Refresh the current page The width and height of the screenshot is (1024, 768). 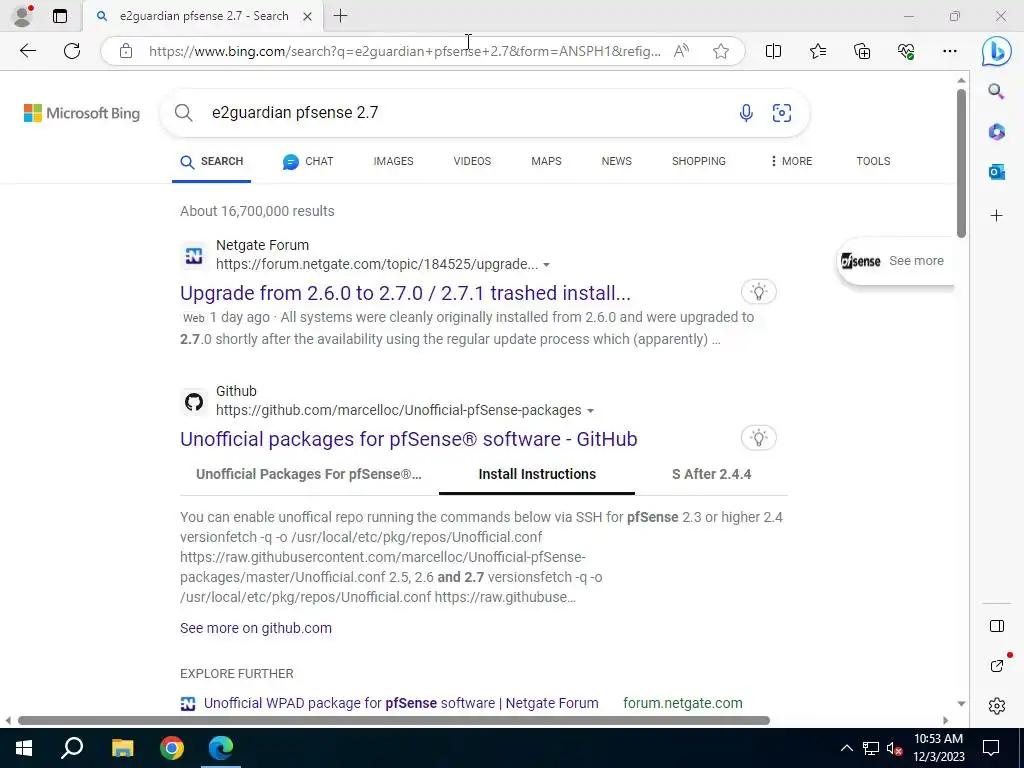[x=72, y=51]
